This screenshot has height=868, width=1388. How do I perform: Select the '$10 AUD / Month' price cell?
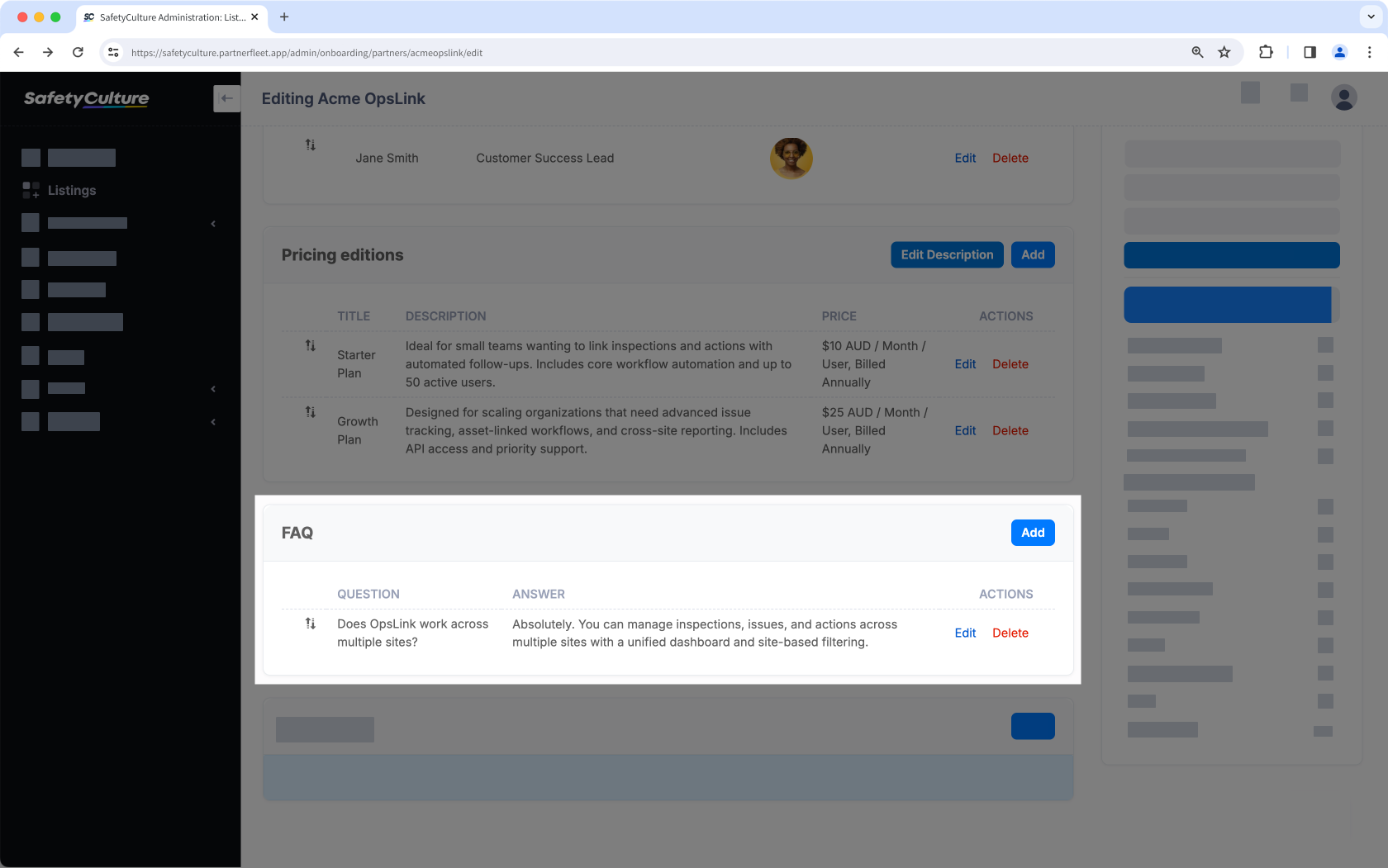click(x=874, y=364)
